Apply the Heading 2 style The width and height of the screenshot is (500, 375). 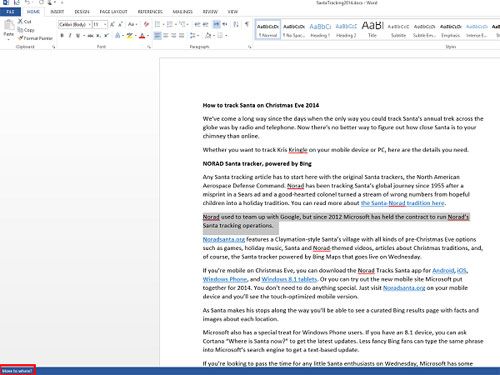(346, 29)
